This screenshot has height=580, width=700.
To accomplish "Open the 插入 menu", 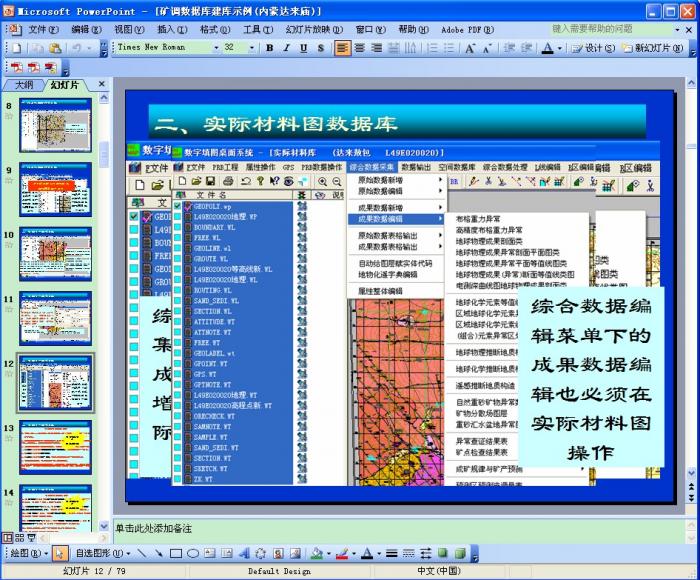I will (x=172, y=30).
